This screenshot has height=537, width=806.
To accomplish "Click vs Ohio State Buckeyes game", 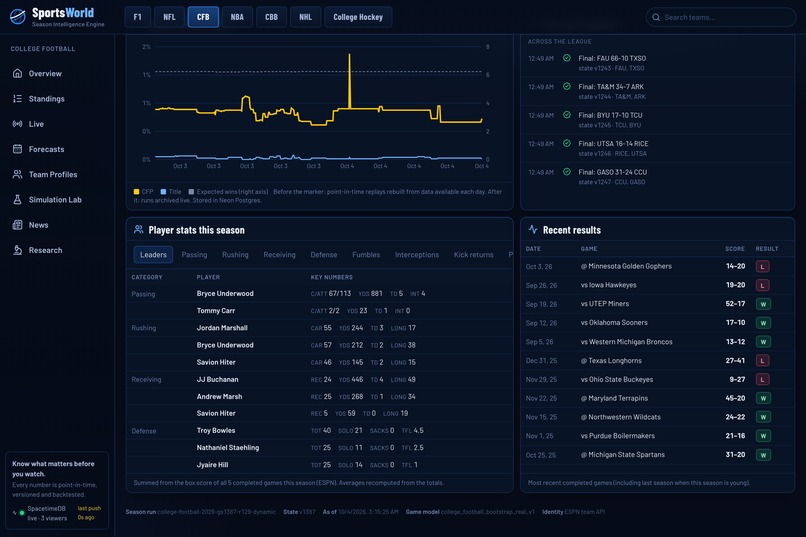I will tap(617, 379).
